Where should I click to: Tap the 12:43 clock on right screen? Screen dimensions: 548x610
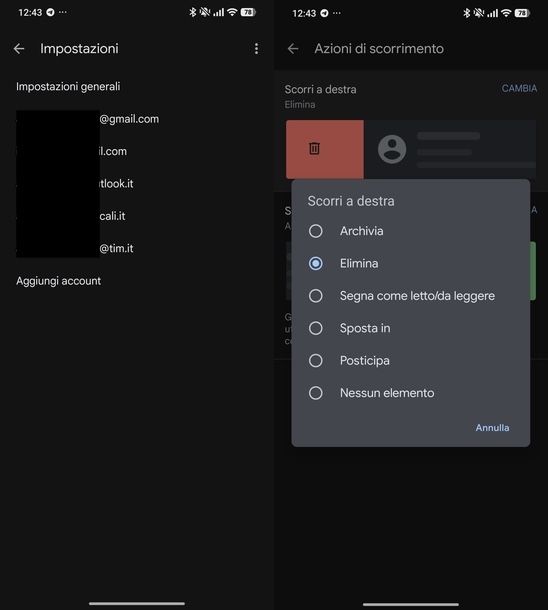point(304,14)
